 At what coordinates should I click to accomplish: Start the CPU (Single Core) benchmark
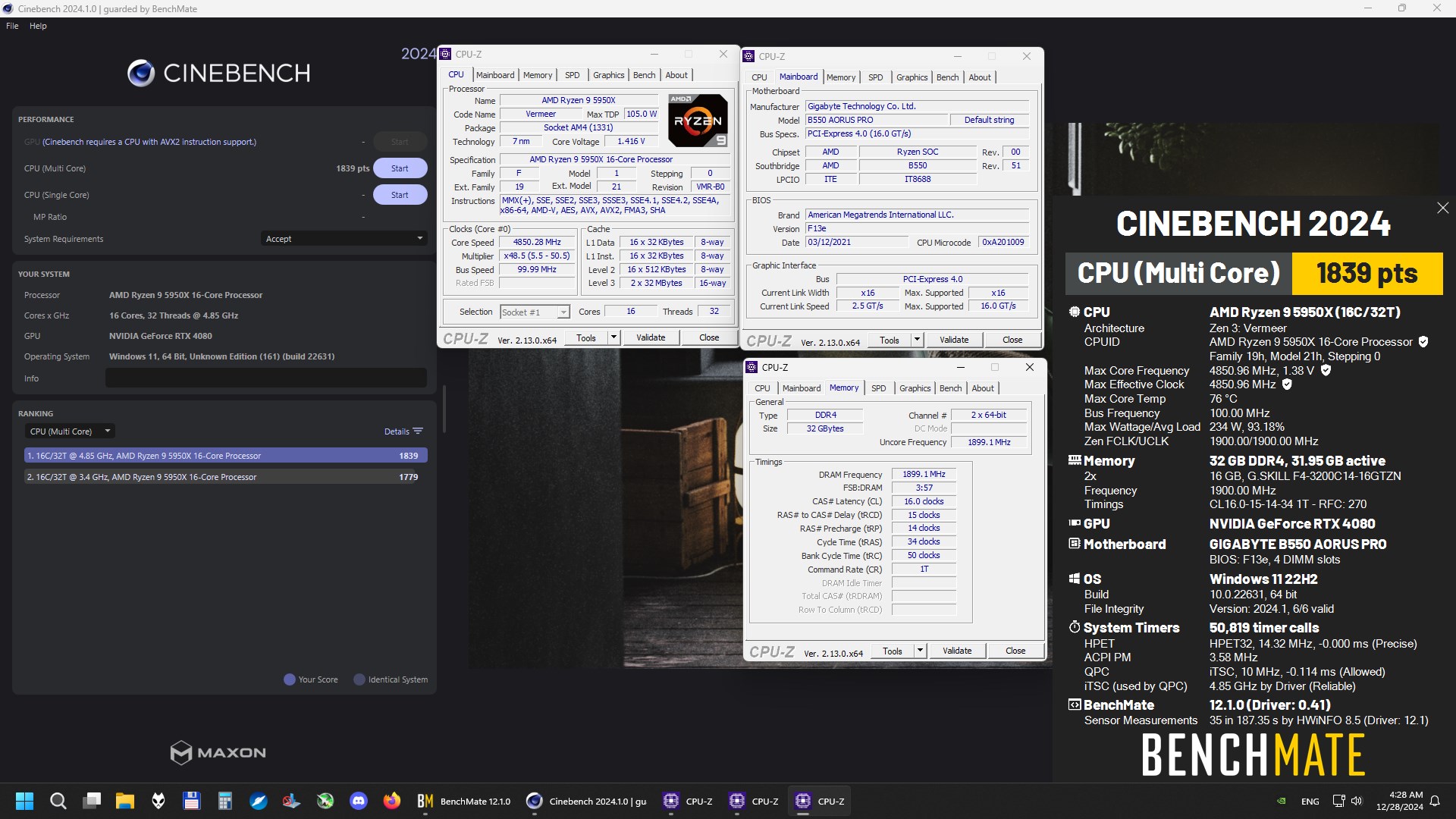point(400,195)
